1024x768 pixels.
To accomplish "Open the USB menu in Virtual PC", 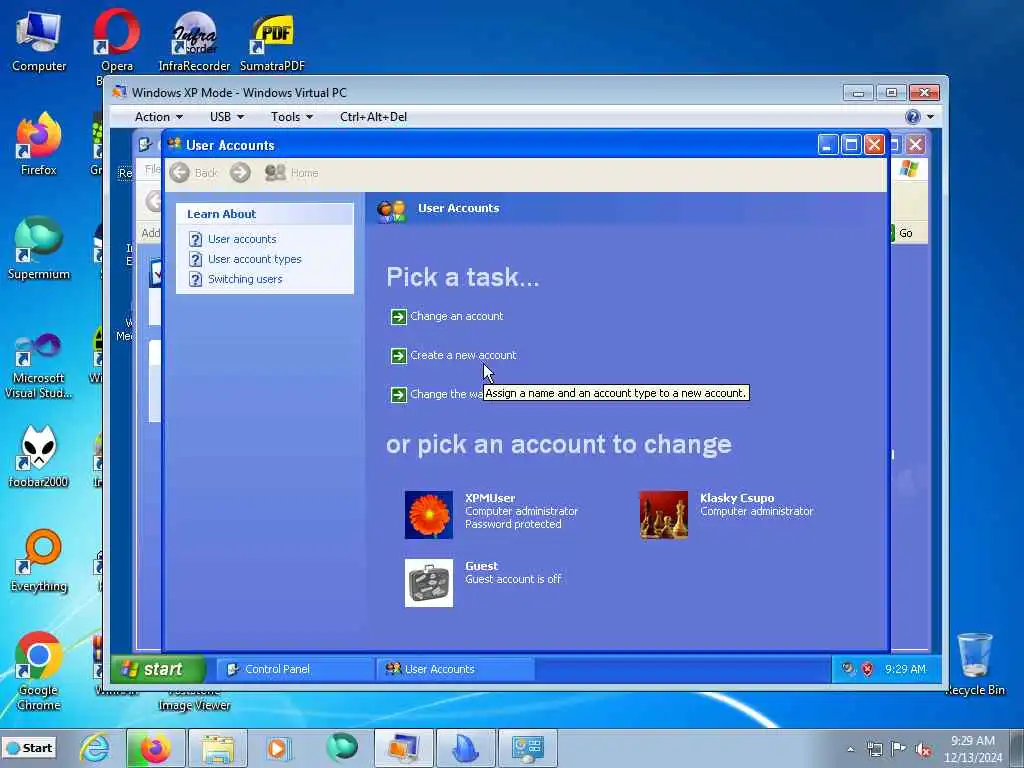I will [227, 117].
